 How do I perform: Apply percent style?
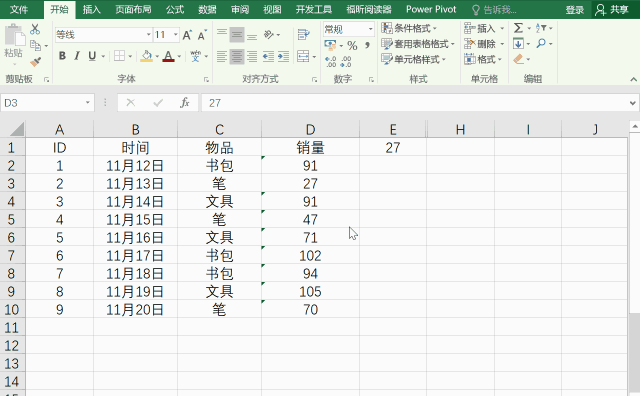tap(352, 45)
